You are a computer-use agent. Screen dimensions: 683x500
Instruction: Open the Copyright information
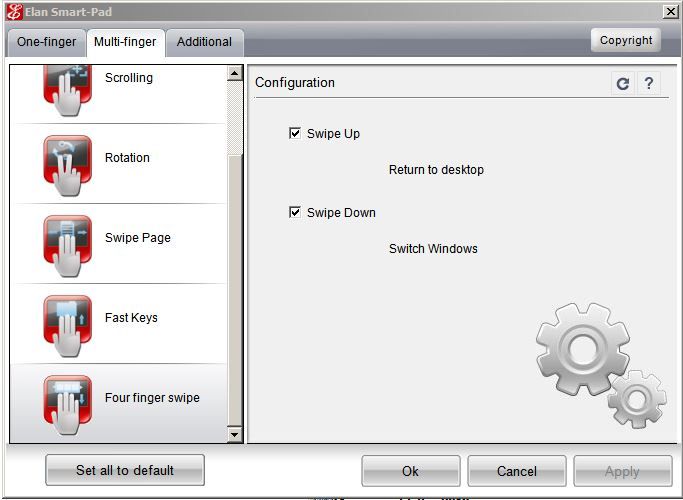click(626, 40)
